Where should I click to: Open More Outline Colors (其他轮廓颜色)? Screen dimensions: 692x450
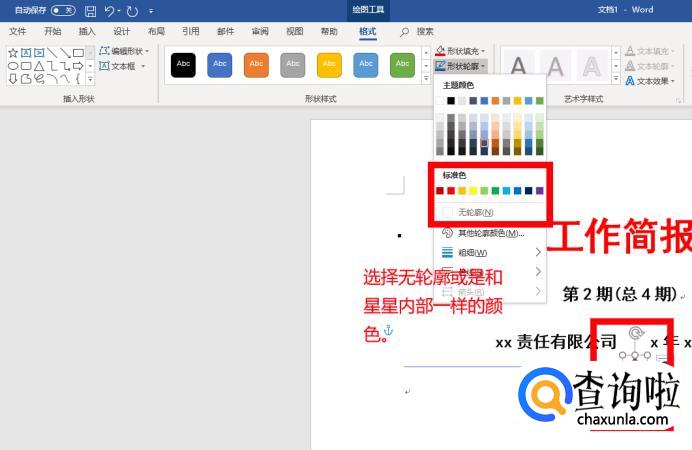(x=490, y=233)
